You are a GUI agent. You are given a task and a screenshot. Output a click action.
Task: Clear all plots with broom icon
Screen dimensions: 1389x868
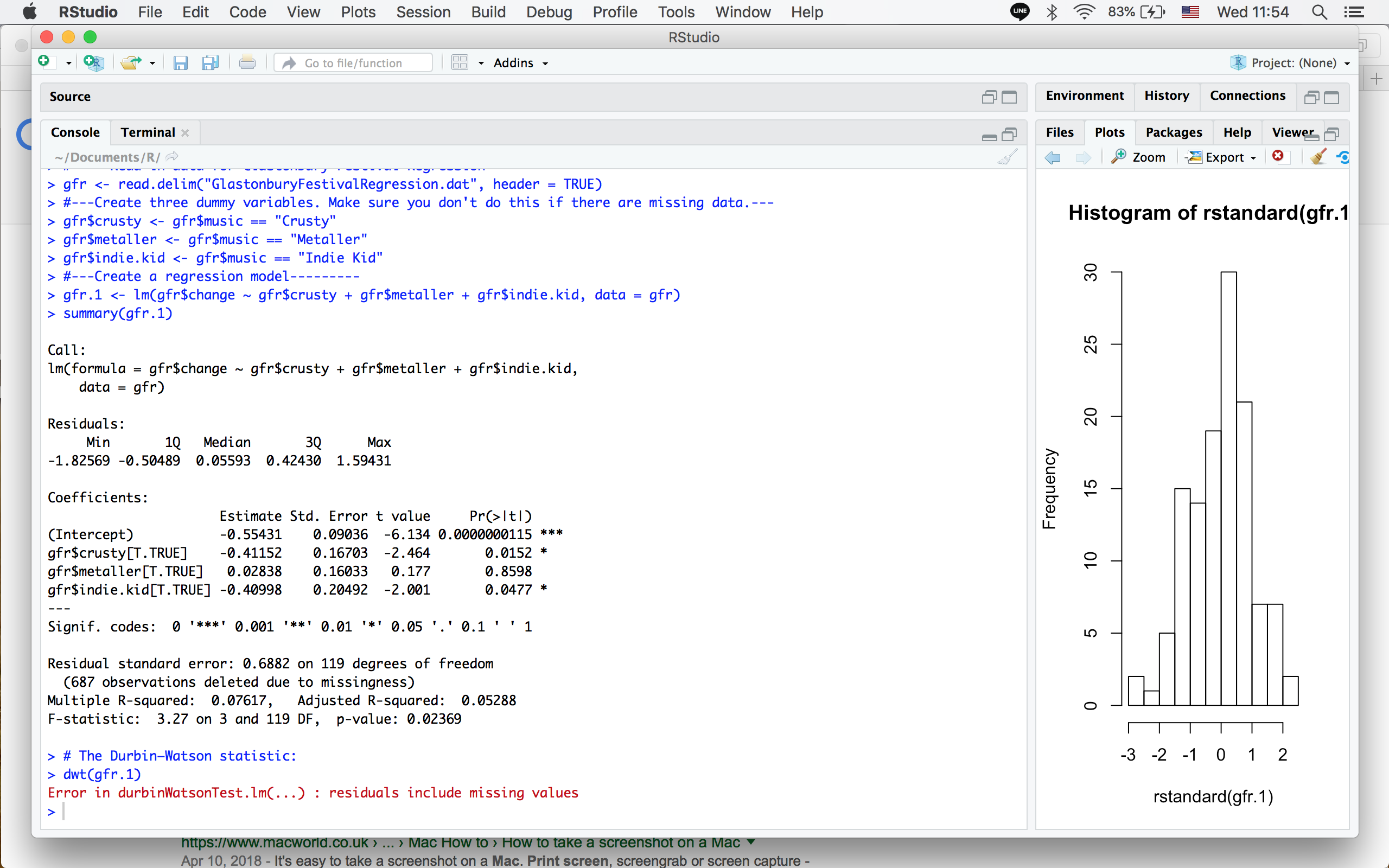click(x=1317, y=157)
